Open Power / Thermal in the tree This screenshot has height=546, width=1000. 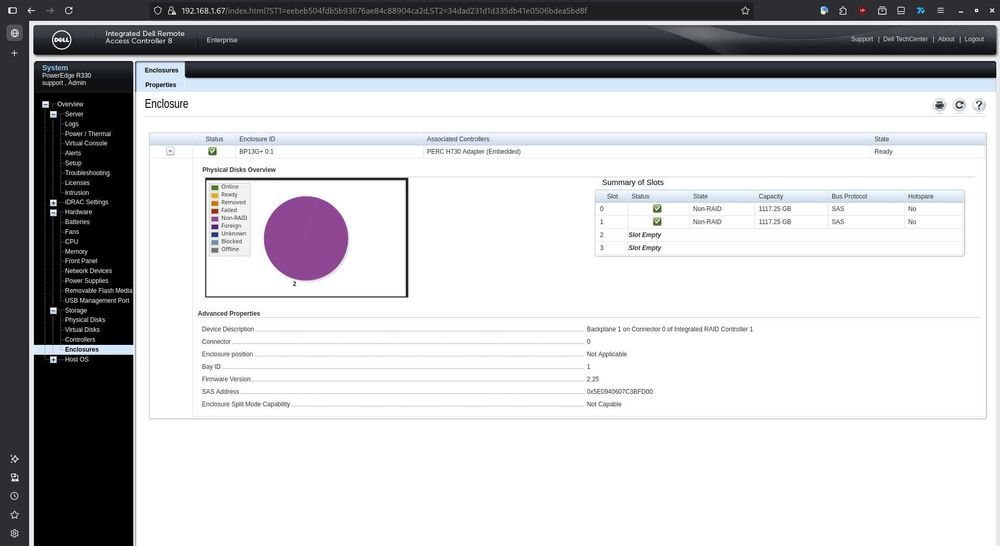(x=88, y=134)
